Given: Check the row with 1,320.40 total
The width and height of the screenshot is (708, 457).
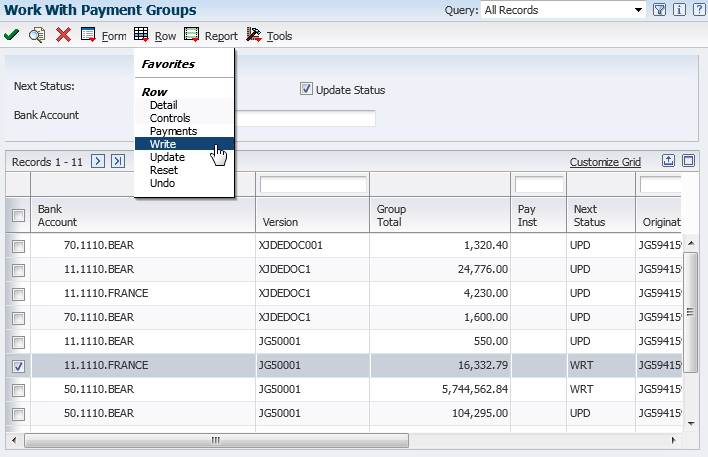Looking at the screenshot, I should click(19, 246).
